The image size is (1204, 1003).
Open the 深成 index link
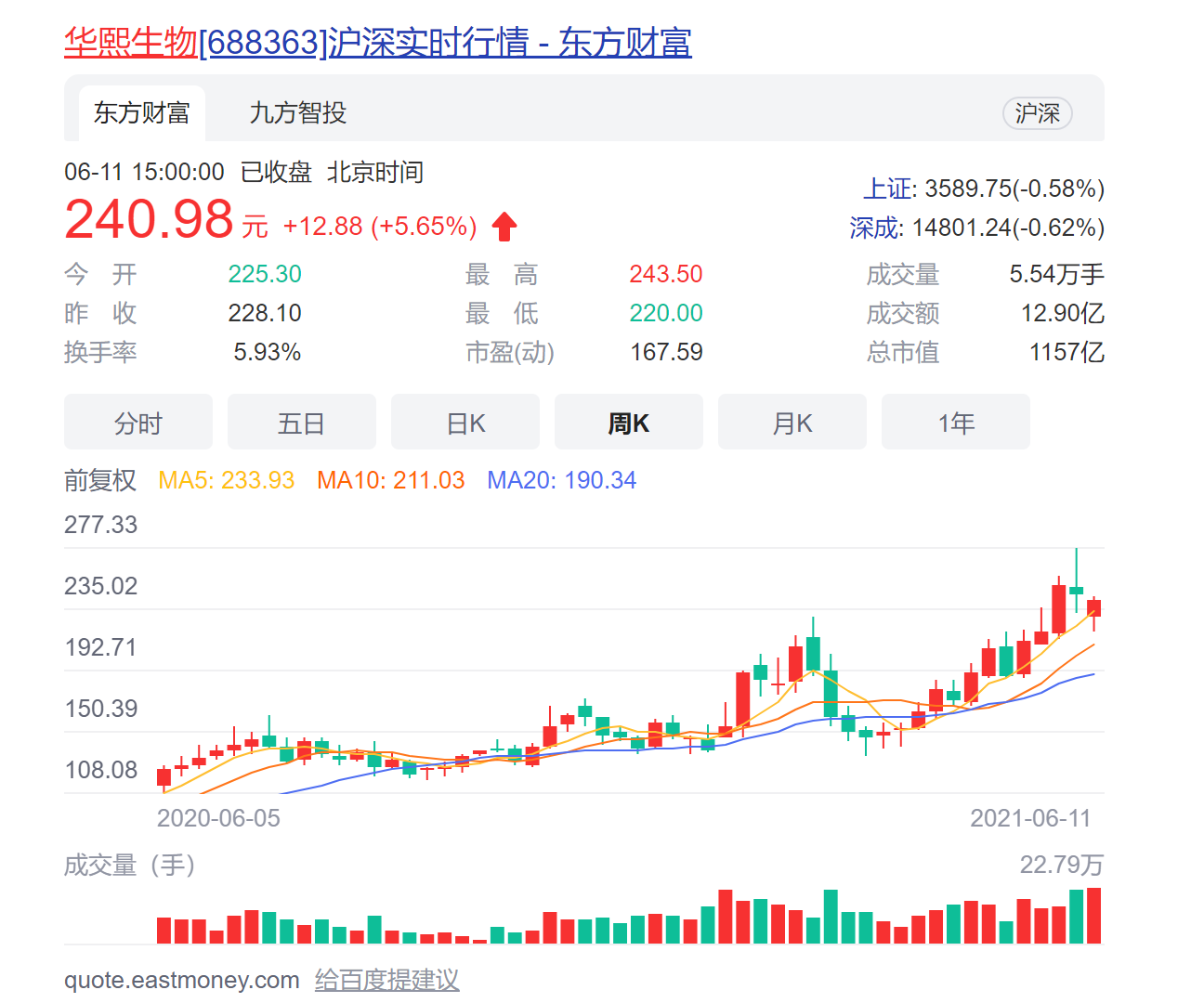click(874, 228)
